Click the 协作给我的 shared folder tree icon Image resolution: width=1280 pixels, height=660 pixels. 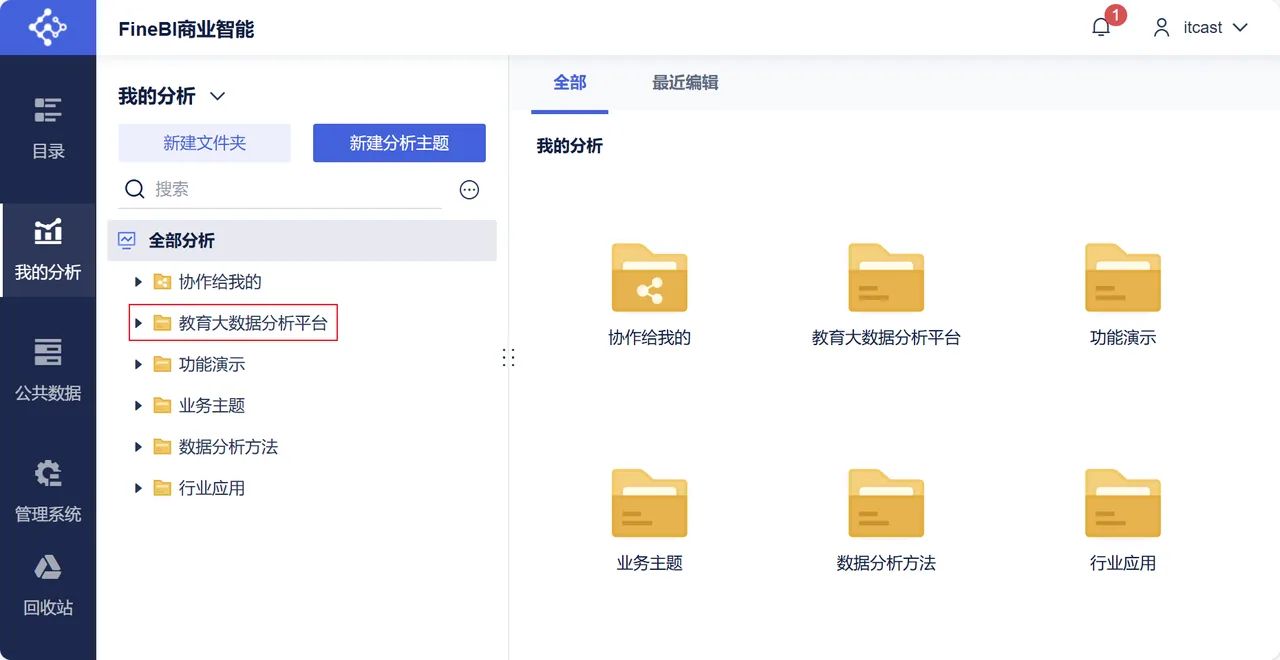point(162,282)
